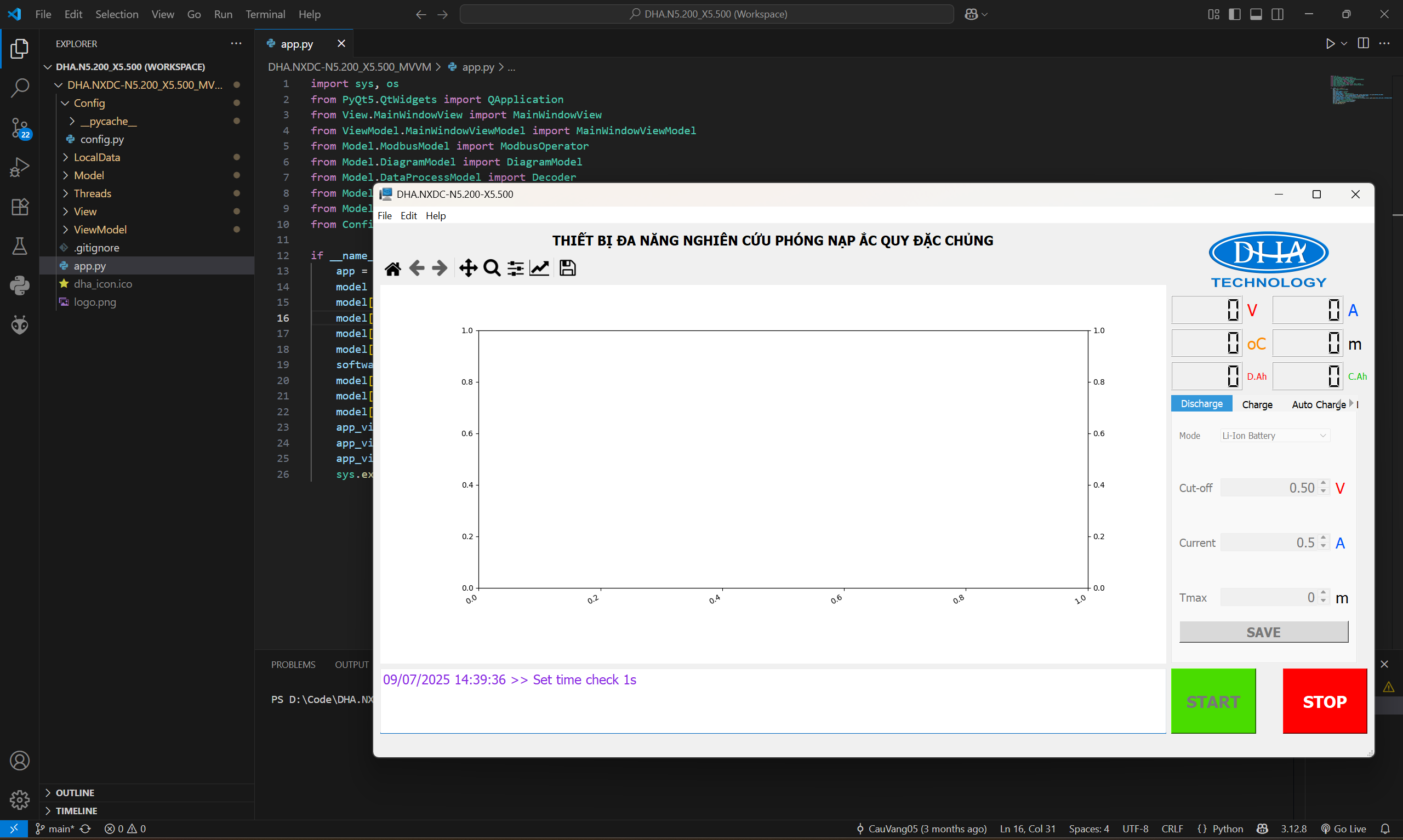
Task: Open the app's File menu
Action: [384, 216]
